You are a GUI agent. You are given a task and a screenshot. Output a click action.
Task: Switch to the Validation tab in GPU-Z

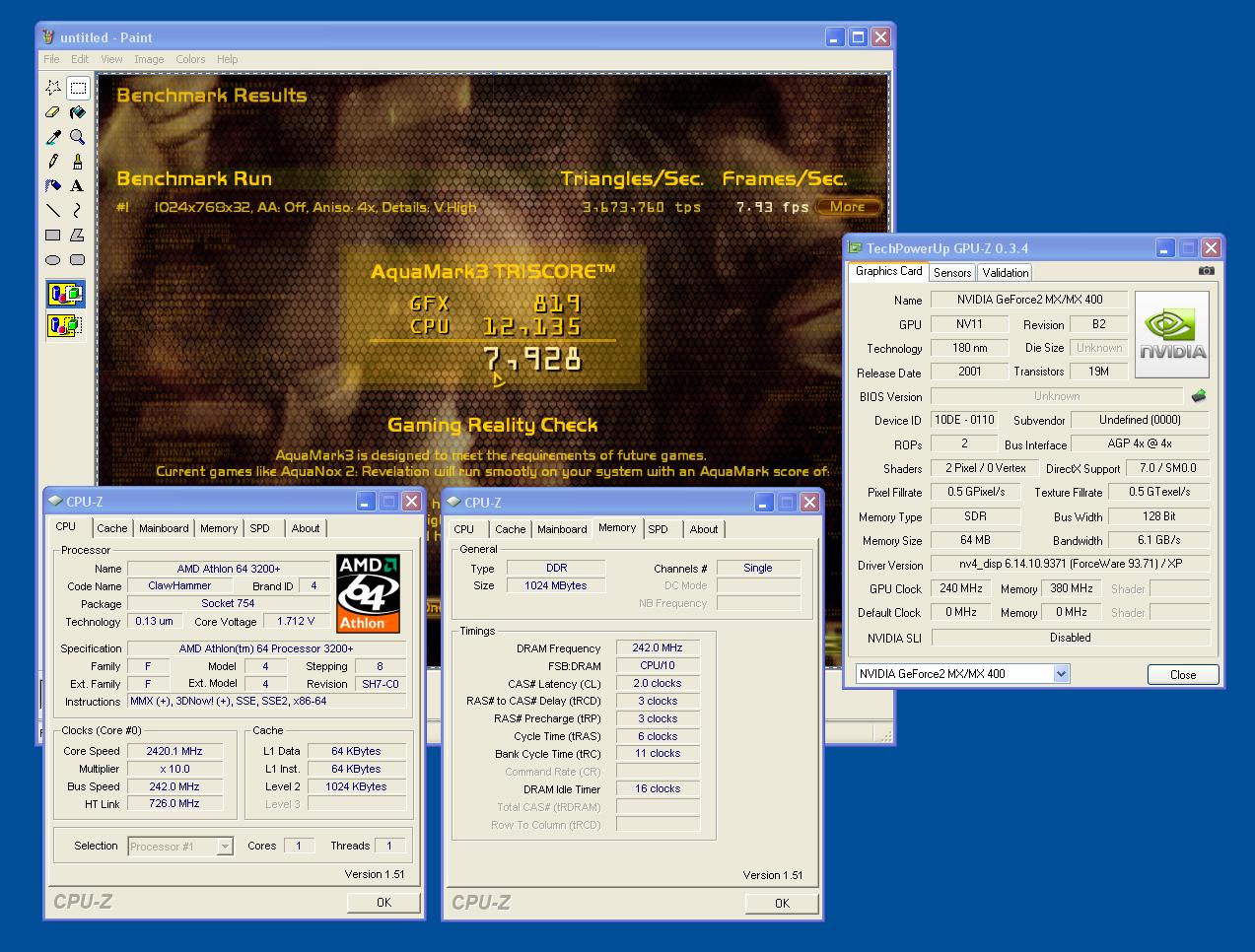[x=1006, y=273]
